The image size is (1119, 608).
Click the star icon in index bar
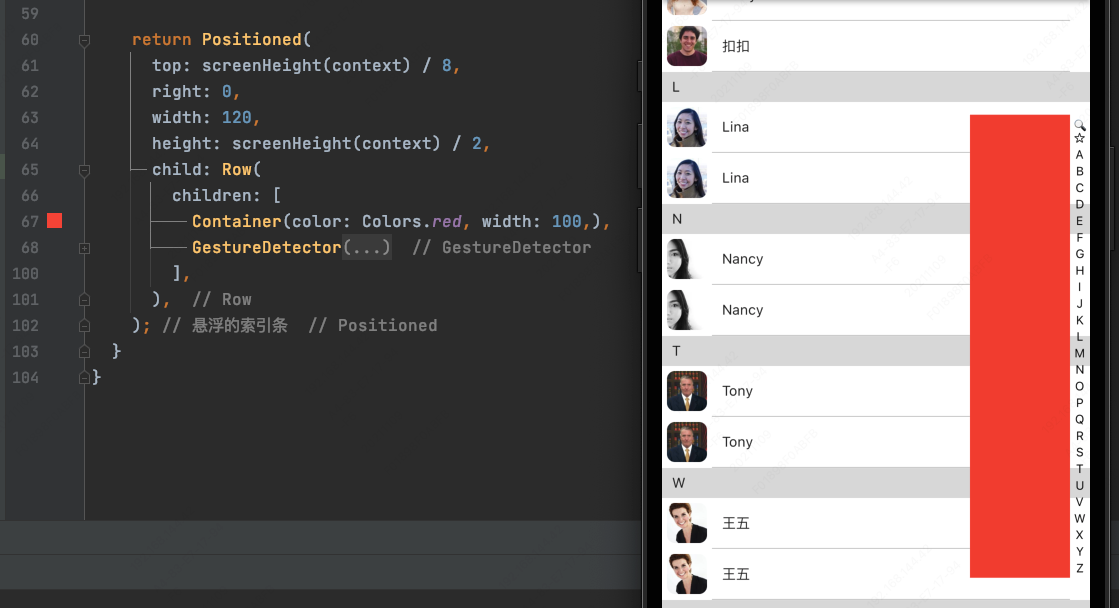[x=1080, y=139]
